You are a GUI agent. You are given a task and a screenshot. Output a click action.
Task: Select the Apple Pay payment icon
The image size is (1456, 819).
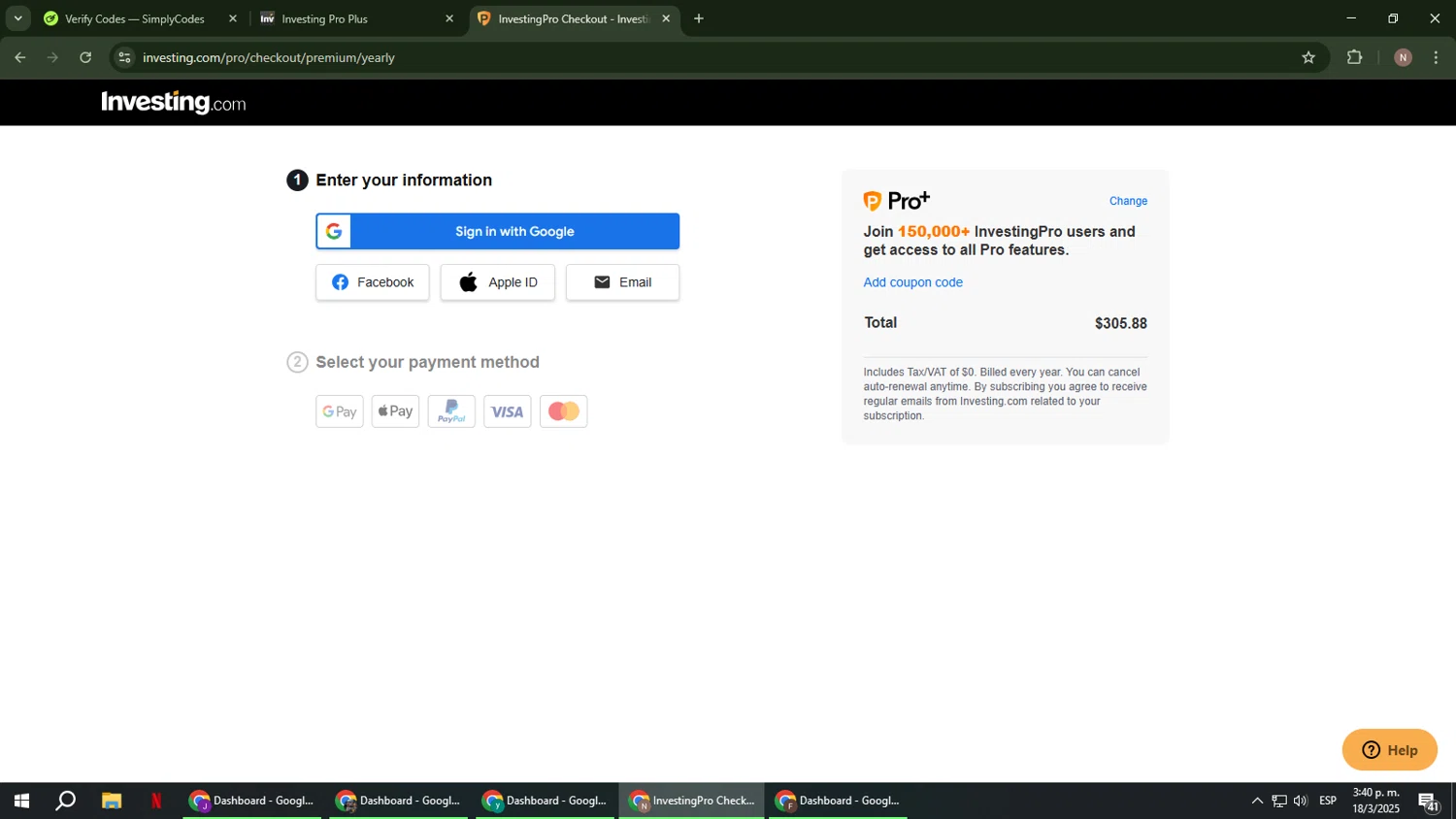[x=396, y=411]
